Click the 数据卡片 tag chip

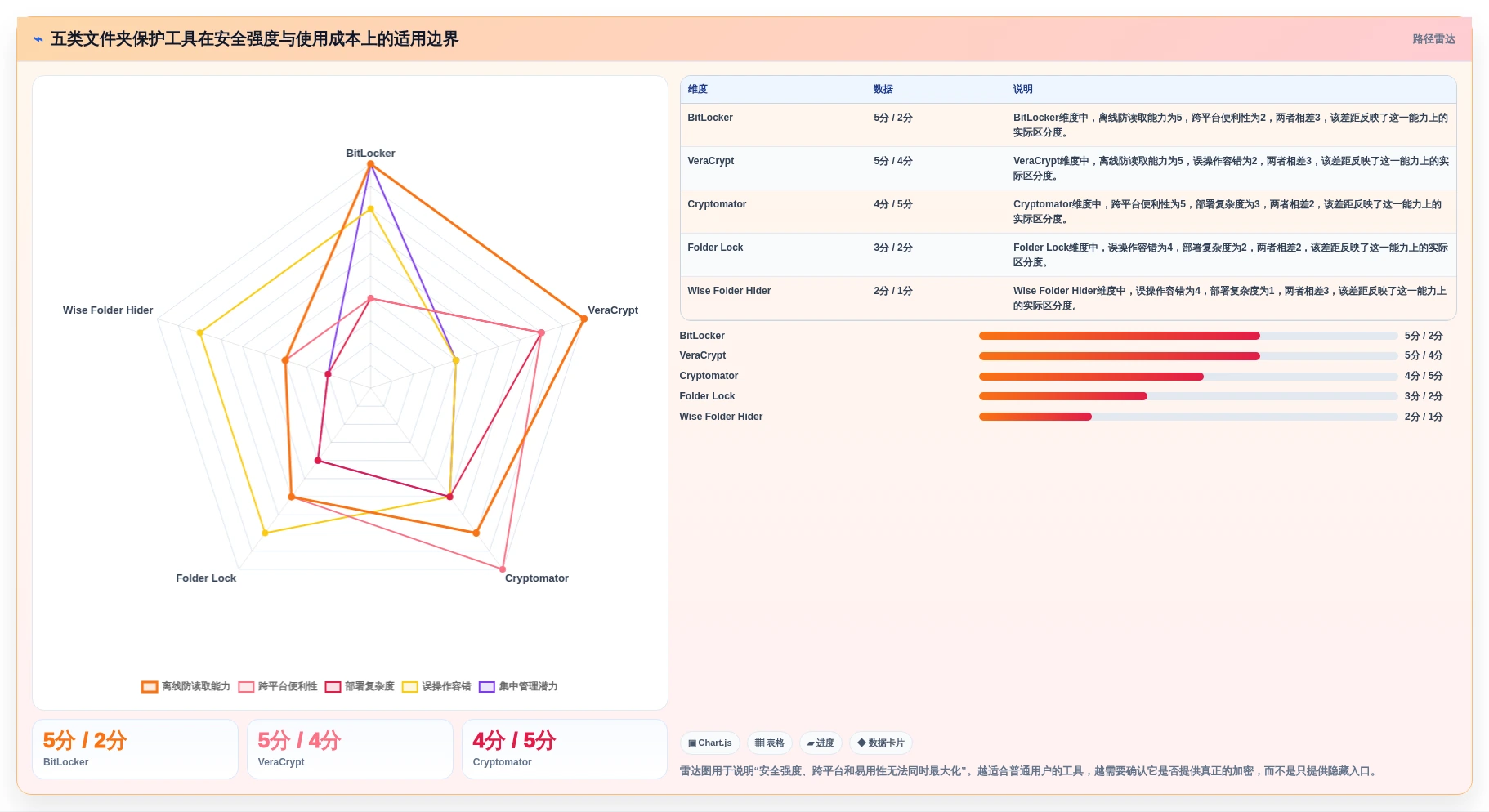(x=881, y=743)
